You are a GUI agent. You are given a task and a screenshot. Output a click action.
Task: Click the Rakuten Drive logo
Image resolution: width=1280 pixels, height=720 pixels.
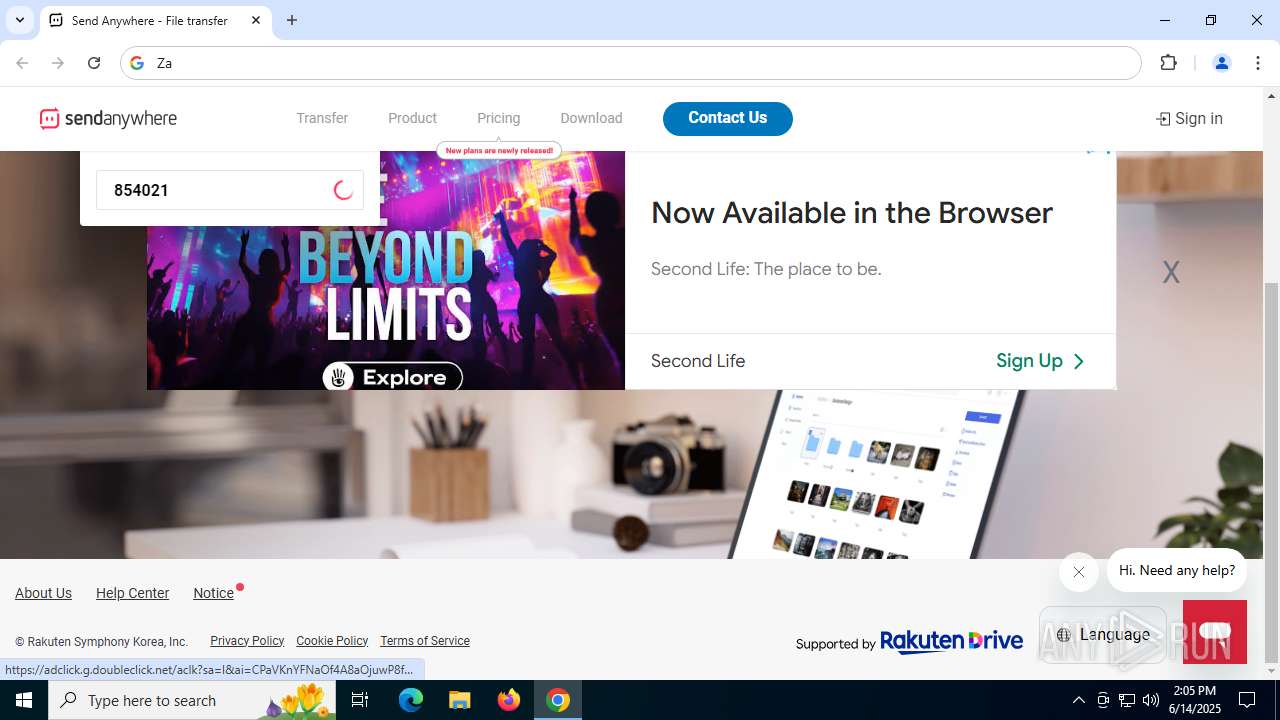(951, 641)
